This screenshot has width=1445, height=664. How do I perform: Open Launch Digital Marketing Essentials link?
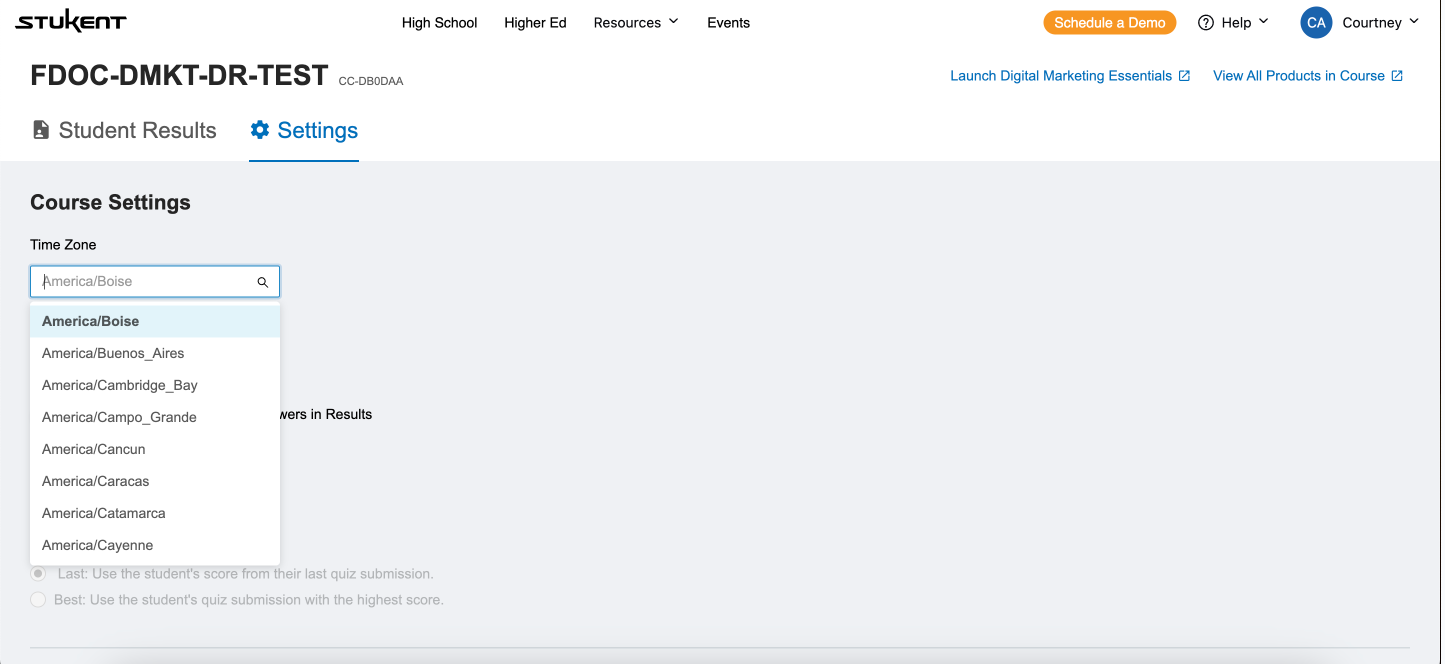pyautogui.click(x=1060, y=76)
